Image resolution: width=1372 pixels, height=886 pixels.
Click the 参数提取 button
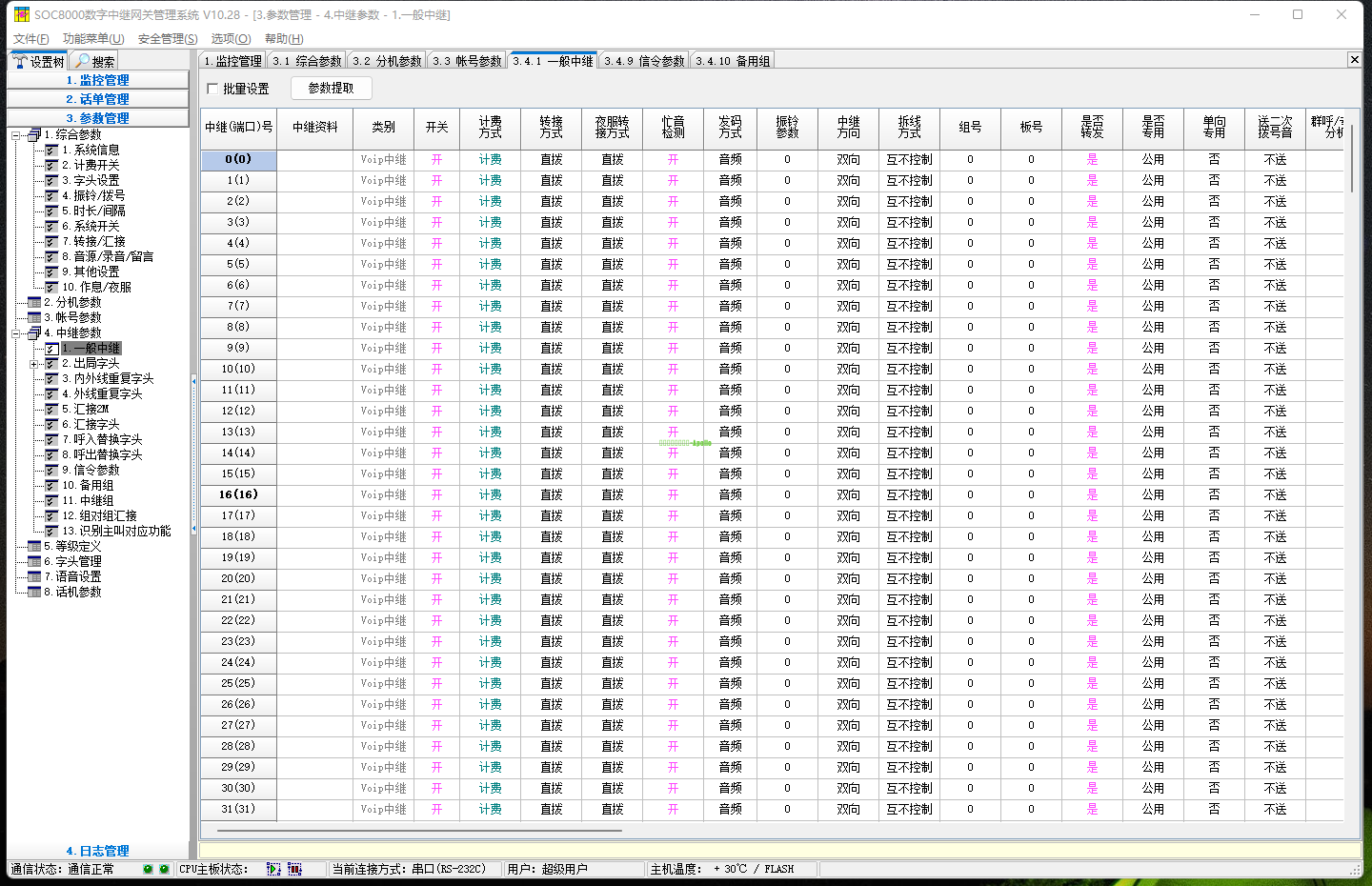(x=331, y=89)
